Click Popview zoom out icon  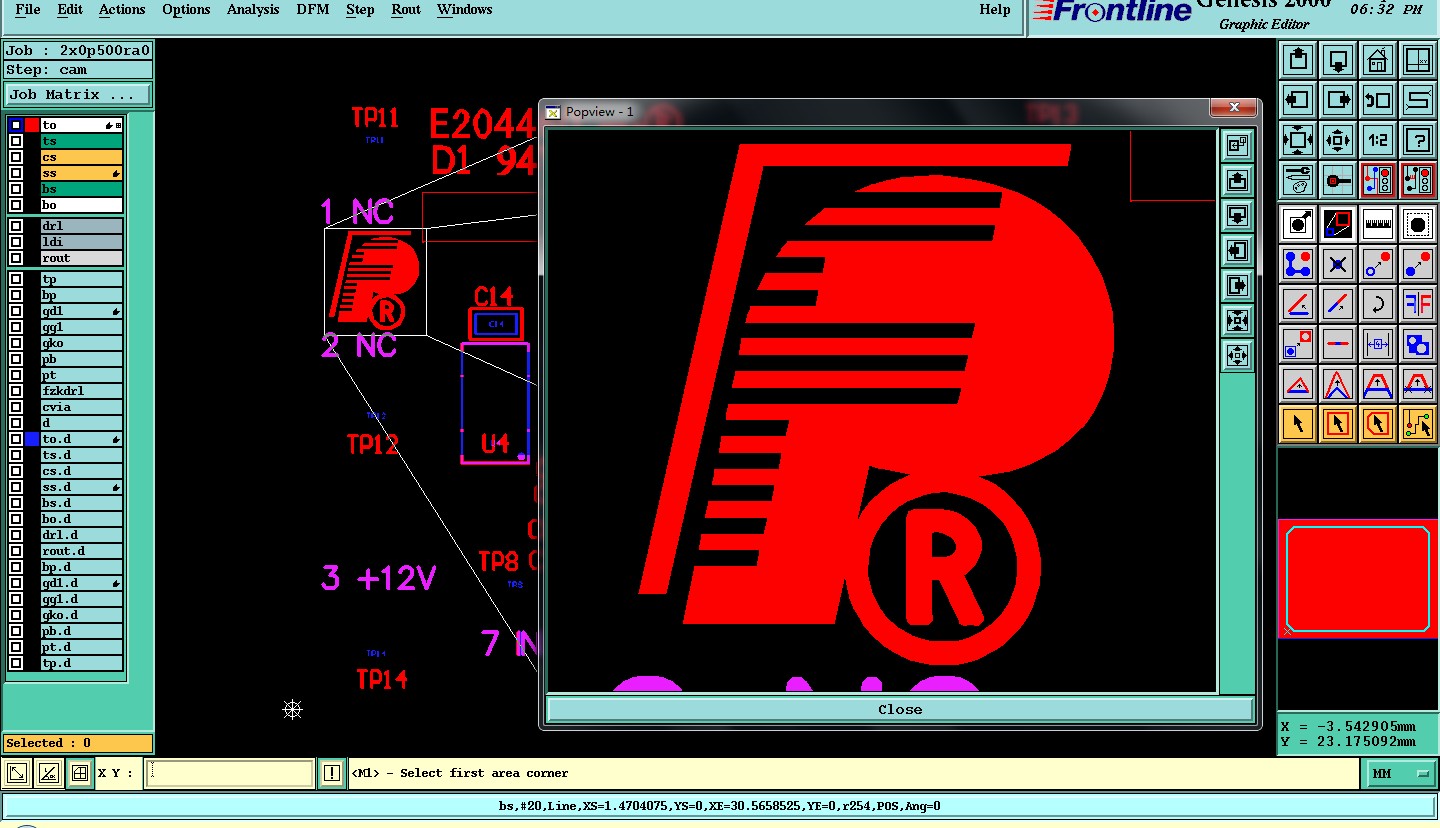coord(1237,356)
